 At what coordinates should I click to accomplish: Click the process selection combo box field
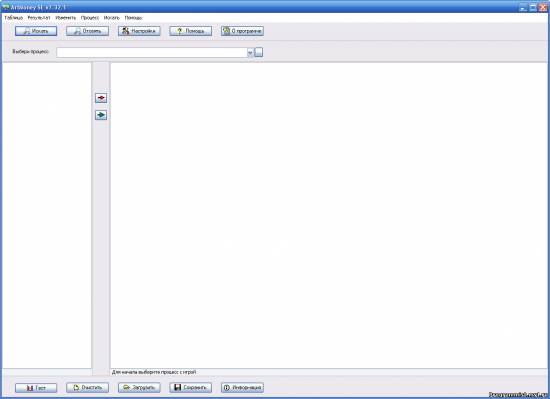pyautogui.click(x=155, y=53)
